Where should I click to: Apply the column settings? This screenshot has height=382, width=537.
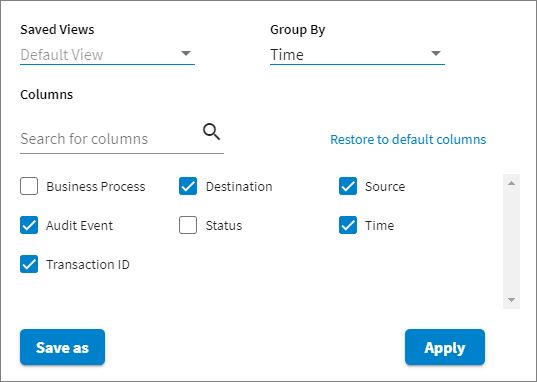pos(445,347)
